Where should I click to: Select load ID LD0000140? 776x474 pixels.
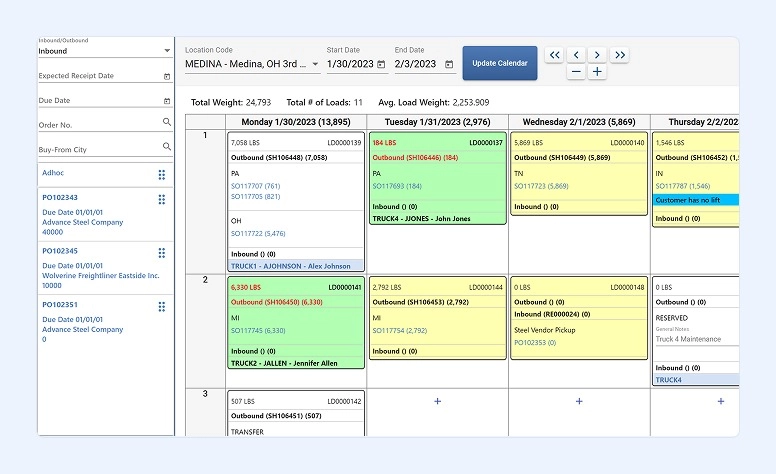[x=628, y=142]
